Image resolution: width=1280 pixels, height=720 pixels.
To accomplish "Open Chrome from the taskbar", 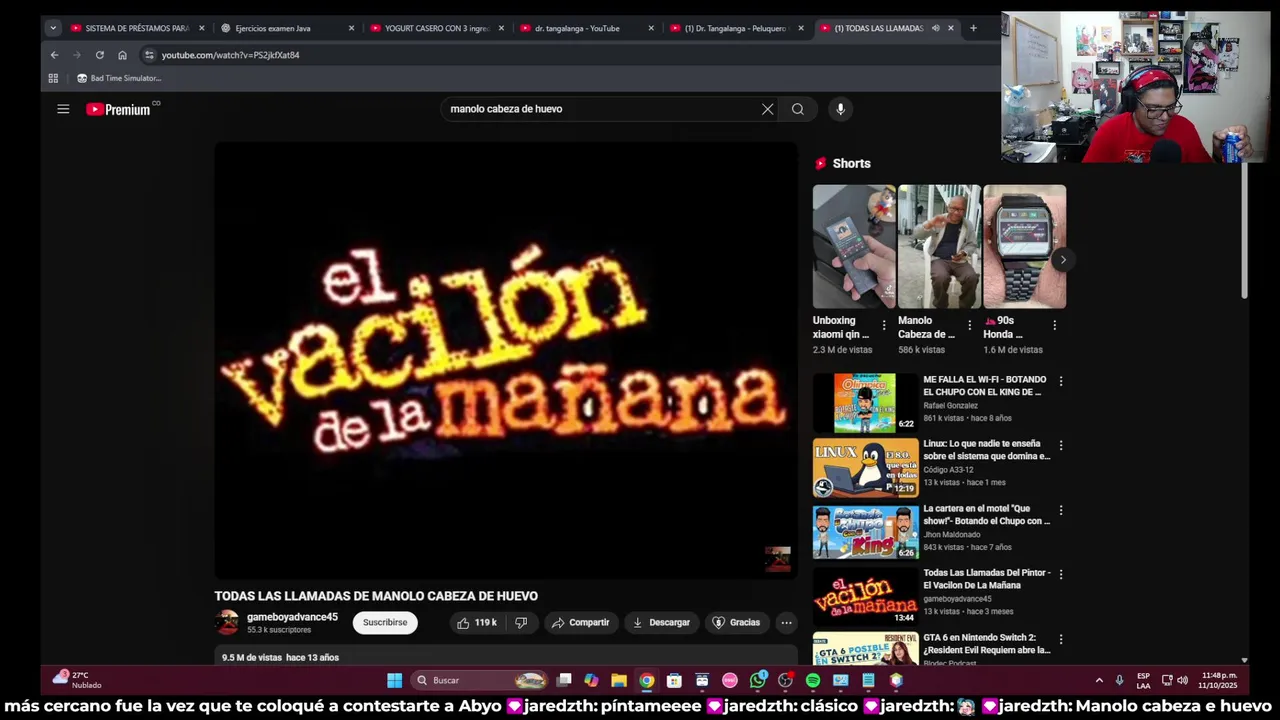I will click(x=647, y=680).
